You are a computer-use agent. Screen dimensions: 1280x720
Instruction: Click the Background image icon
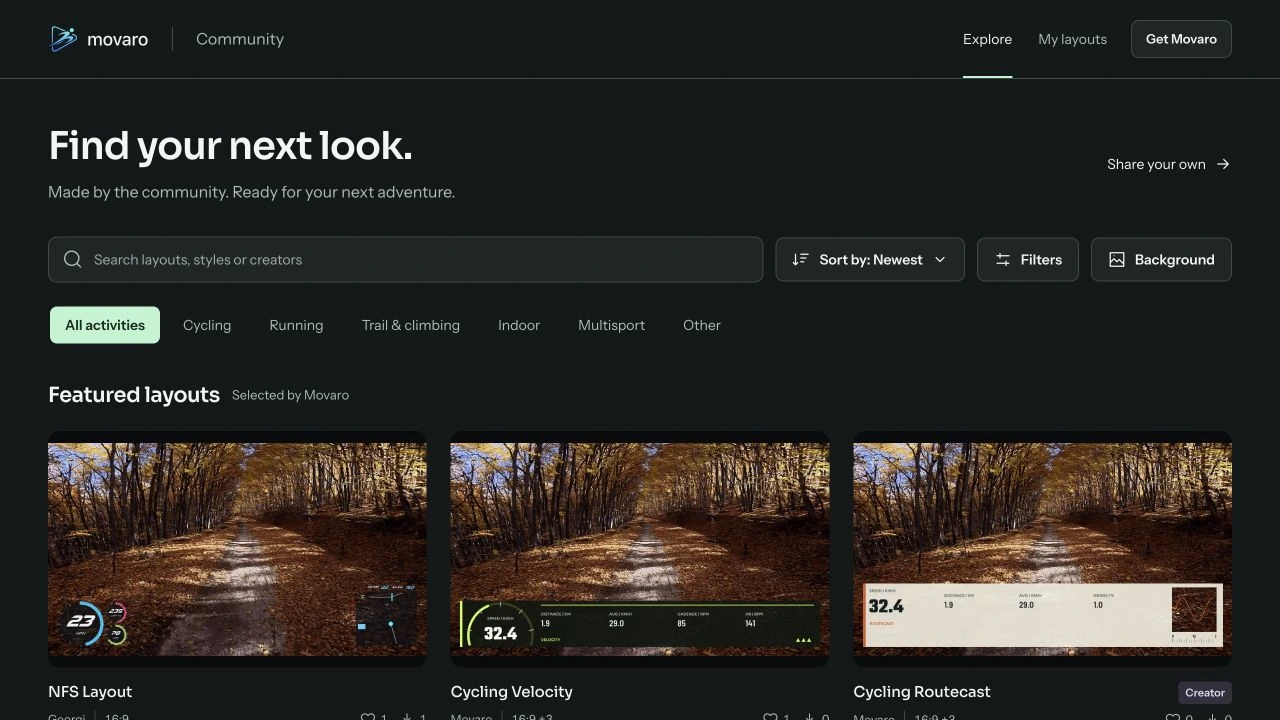1116,259
